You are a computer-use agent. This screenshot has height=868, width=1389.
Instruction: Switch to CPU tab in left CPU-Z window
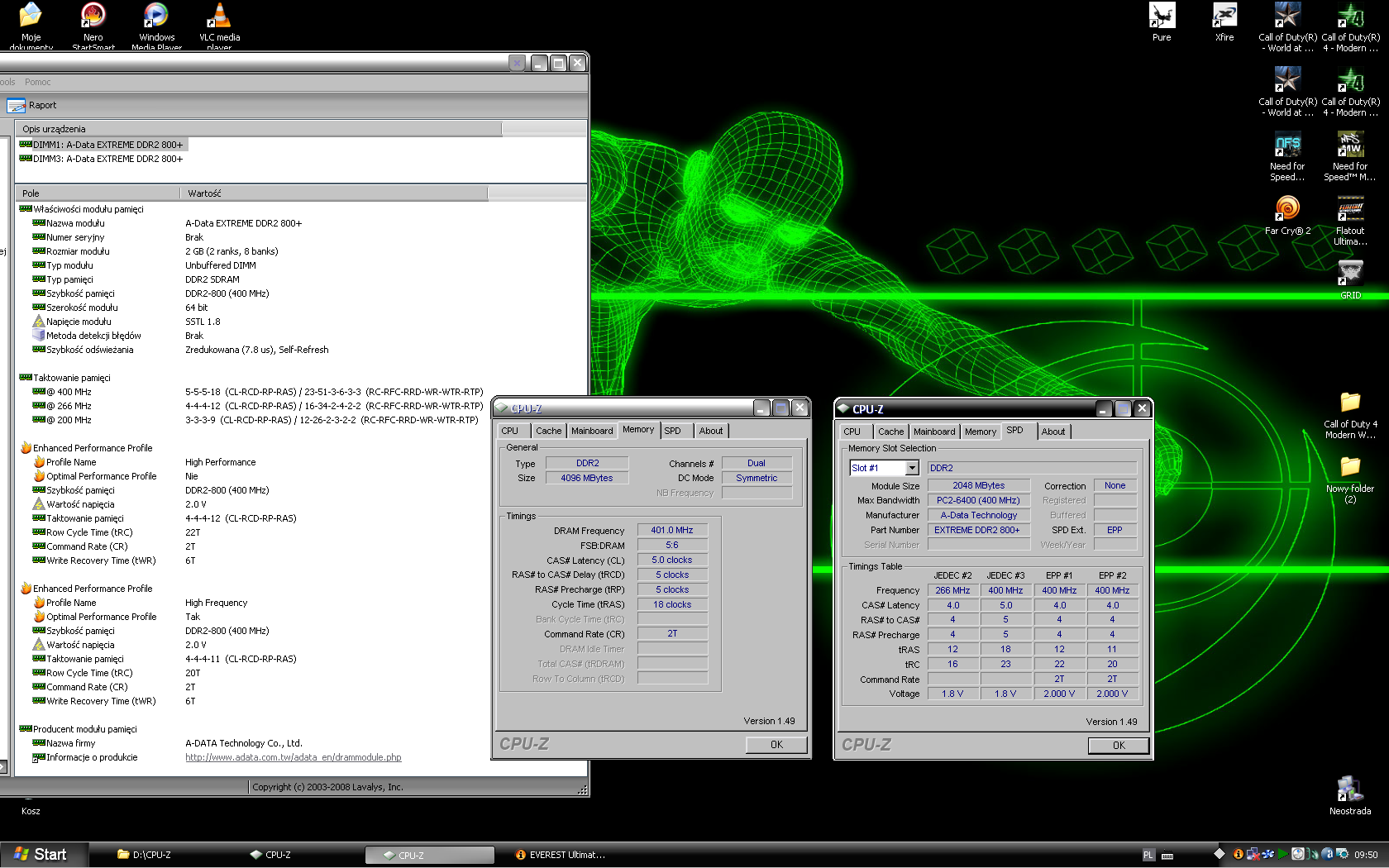tap(510, 431)
